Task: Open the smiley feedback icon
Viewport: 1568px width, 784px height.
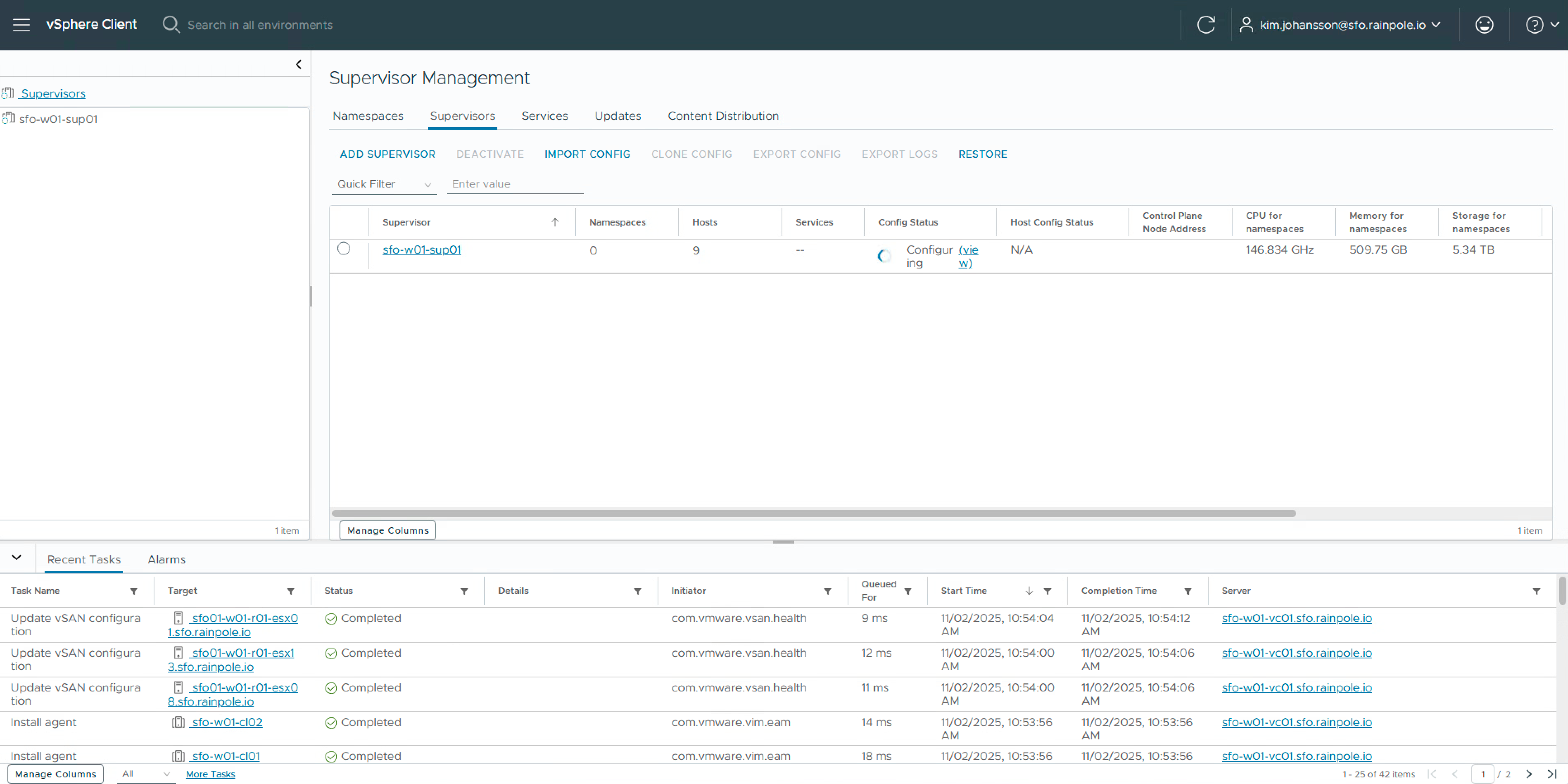Action: pyautogui.click(x=1484, y=24)
